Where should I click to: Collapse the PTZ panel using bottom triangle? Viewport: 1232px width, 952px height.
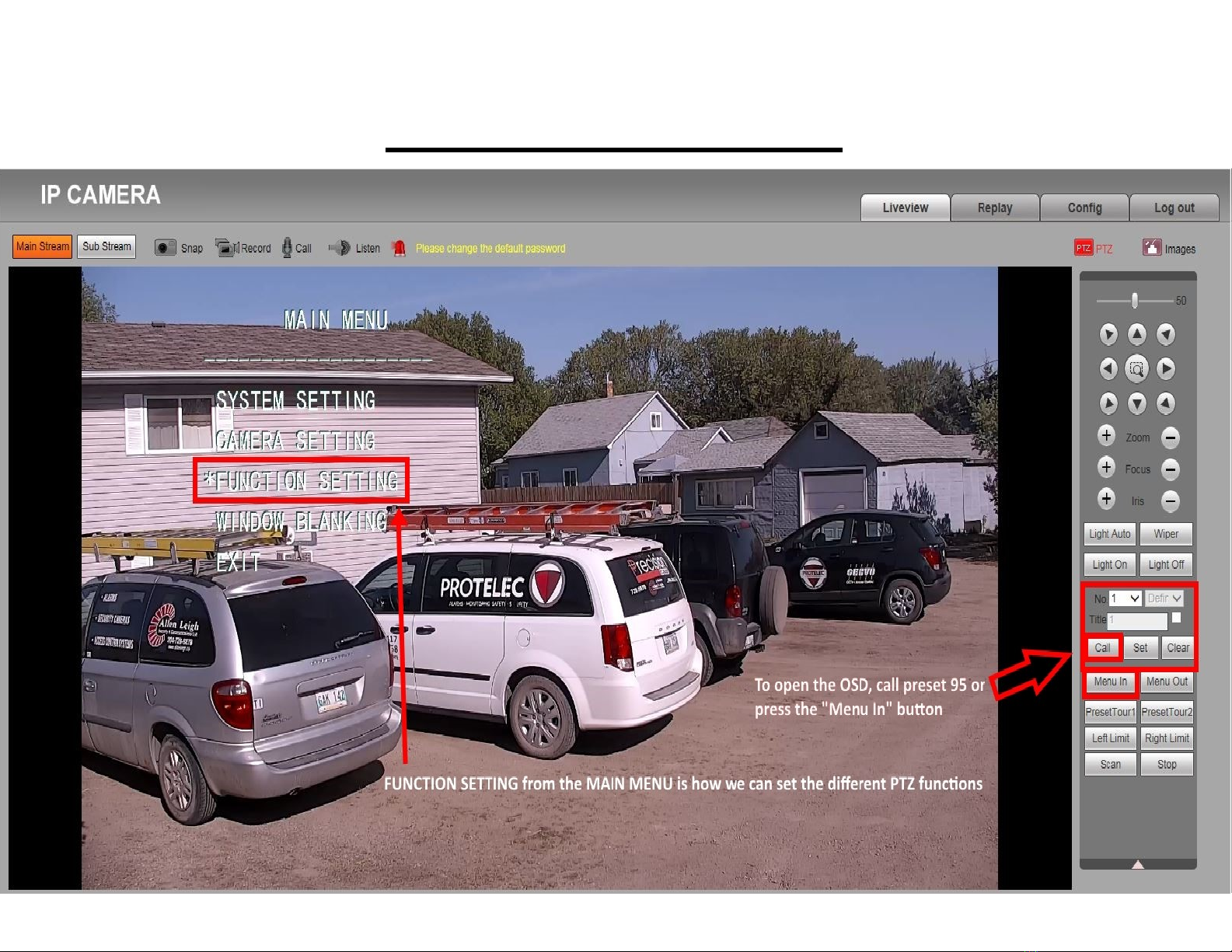[x=1138, y=864]
